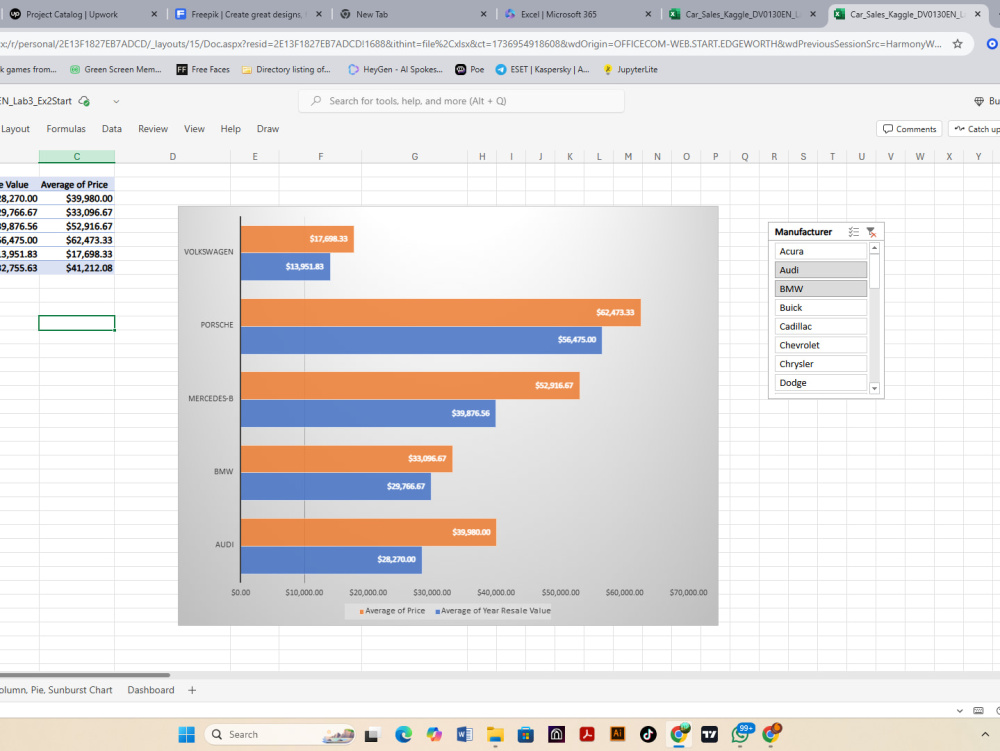
Task: Open Microsoft Store from the taskbar
Action: (526, 734)
